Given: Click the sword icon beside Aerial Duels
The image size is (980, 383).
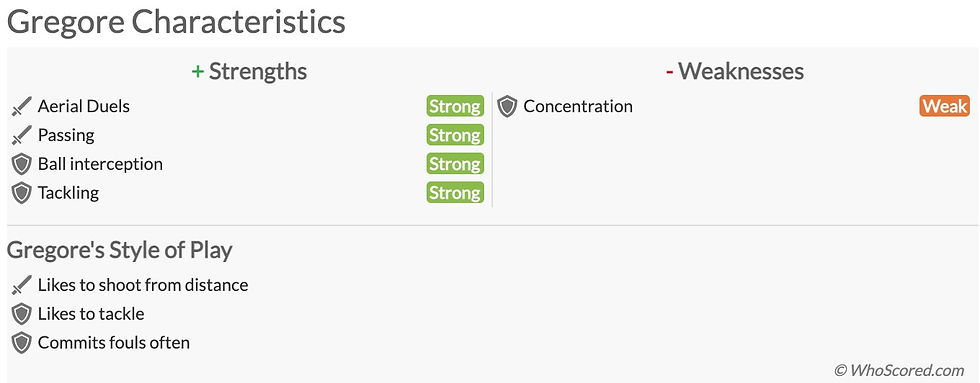Looking at the screenshot, I should coord(21,107).
